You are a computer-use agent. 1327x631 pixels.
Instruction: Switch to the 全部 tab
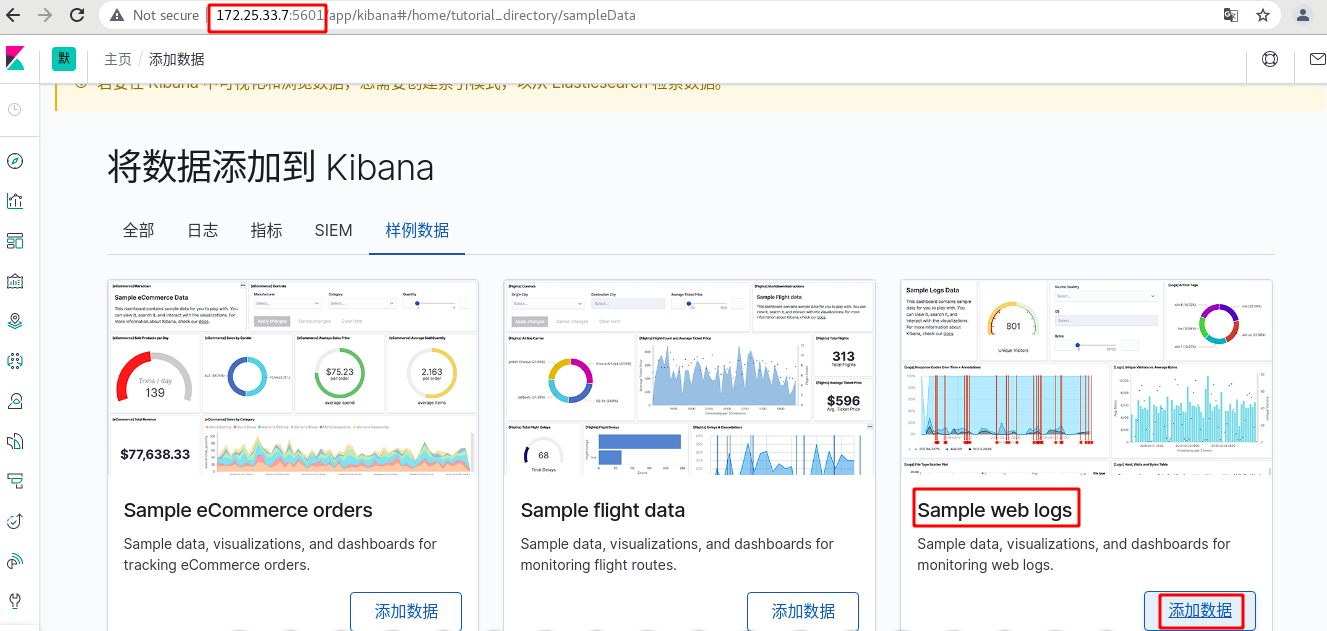[x=139, y=230]
